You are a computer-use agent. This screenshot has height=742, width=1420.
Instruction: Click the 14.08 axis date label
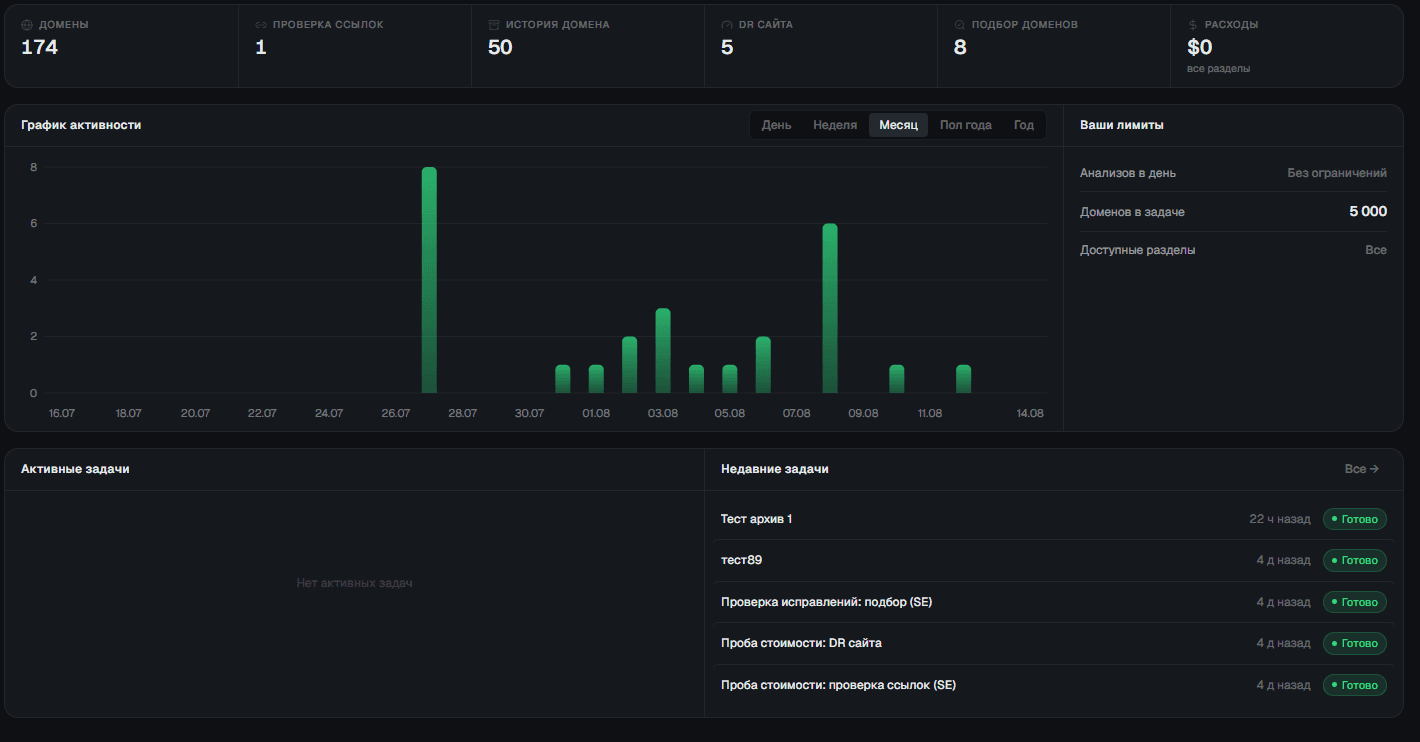tap(1030, 413)
